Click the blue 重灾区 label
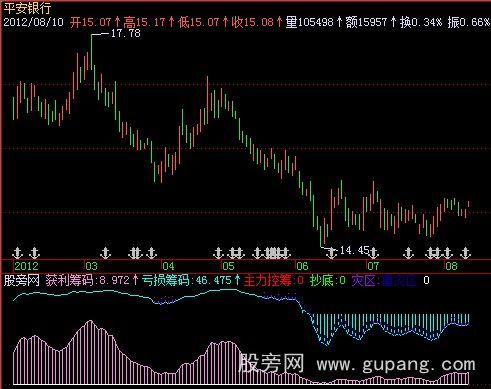Screen dimensions: 491x389 pos(399,280)
